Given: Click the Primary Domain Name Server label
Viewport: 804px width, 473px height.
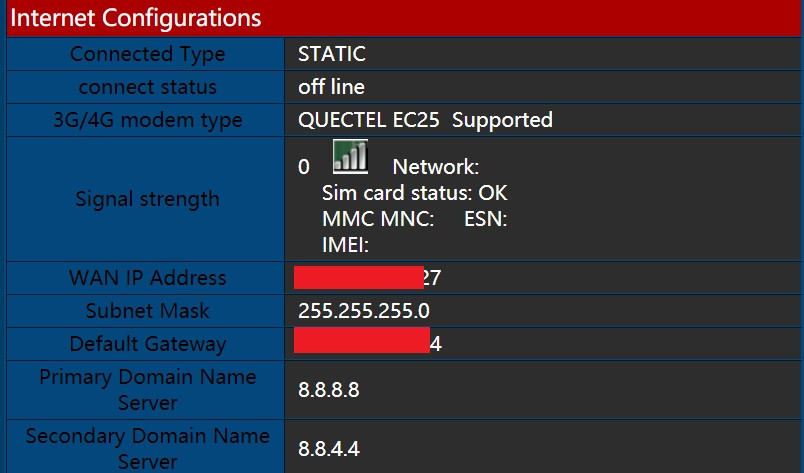Looking at the screenshot, I should coord(148,390).
